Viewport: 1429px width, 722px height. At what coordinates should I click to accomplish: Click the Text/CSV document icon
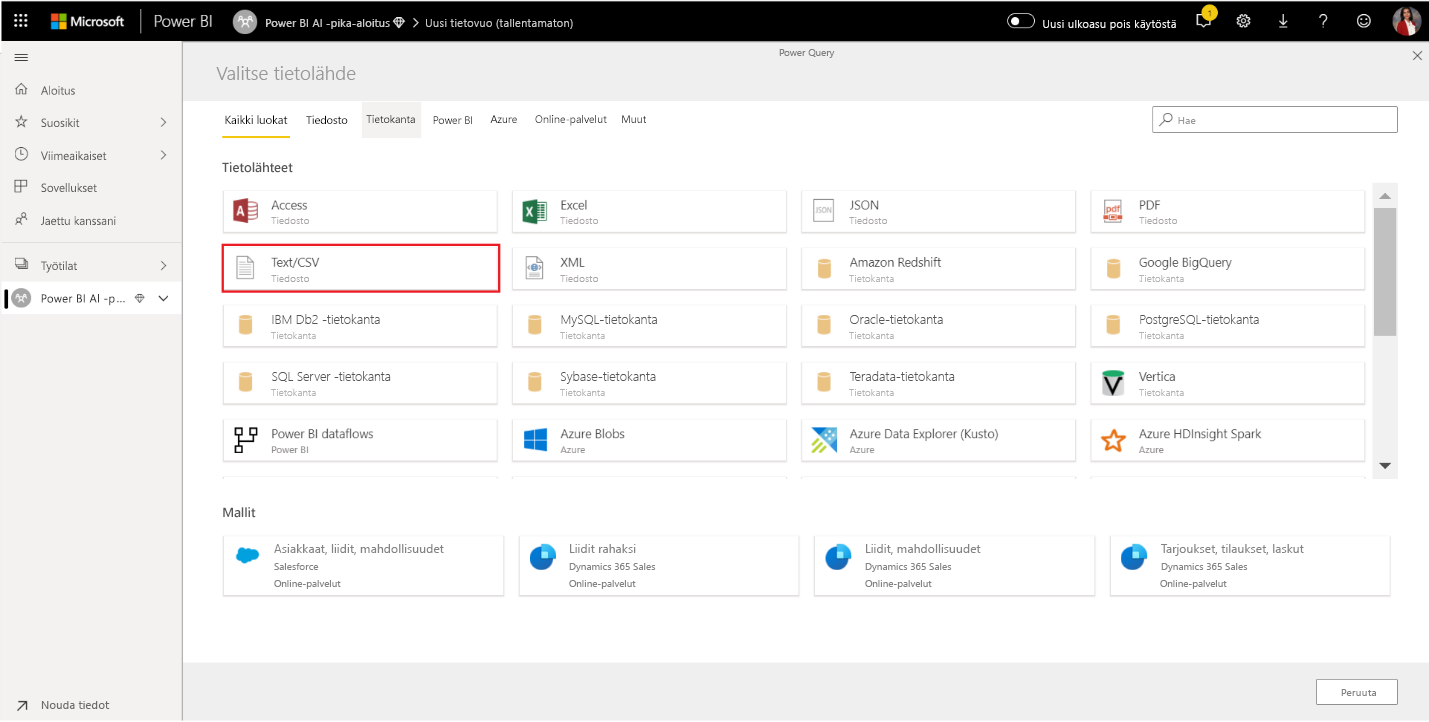pyautogui.click(x=245, y=268)
